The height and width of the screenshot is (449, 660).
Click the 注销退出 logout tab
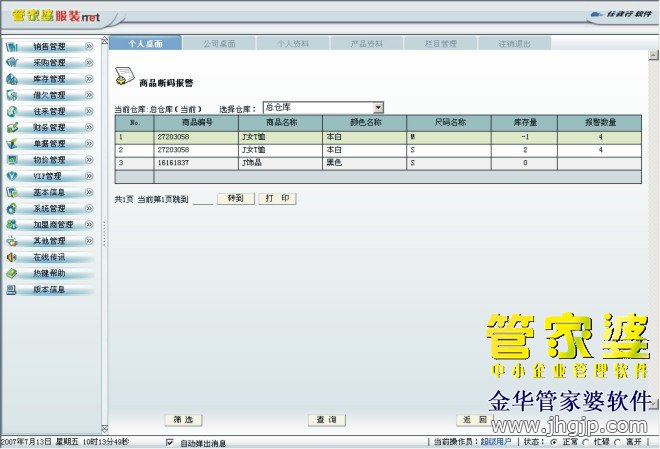tap(514, 43)
